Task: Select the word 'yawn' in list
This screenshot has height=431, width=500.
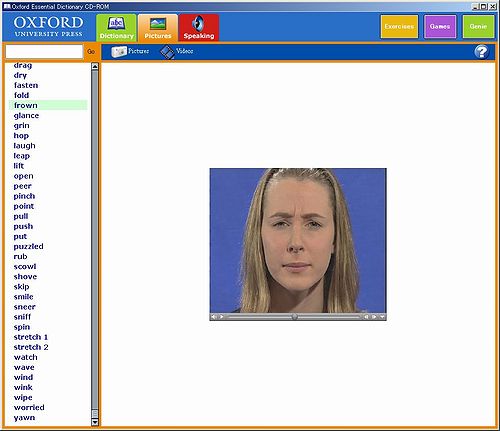Action: (x=24, y=418)
